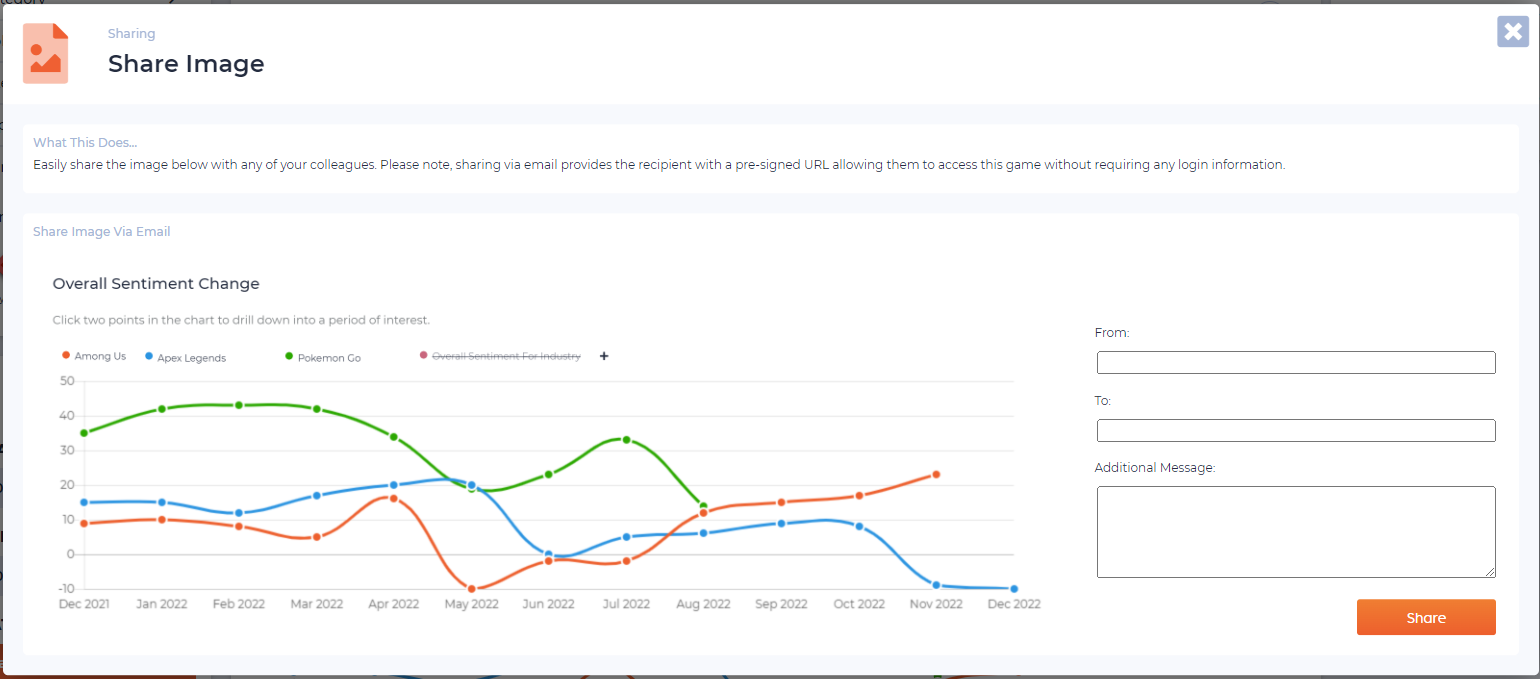Select Among Us Nov 2022 data point
This screenshot has height=679, width=1540.
pyautogui.click(x=936, y=474)
